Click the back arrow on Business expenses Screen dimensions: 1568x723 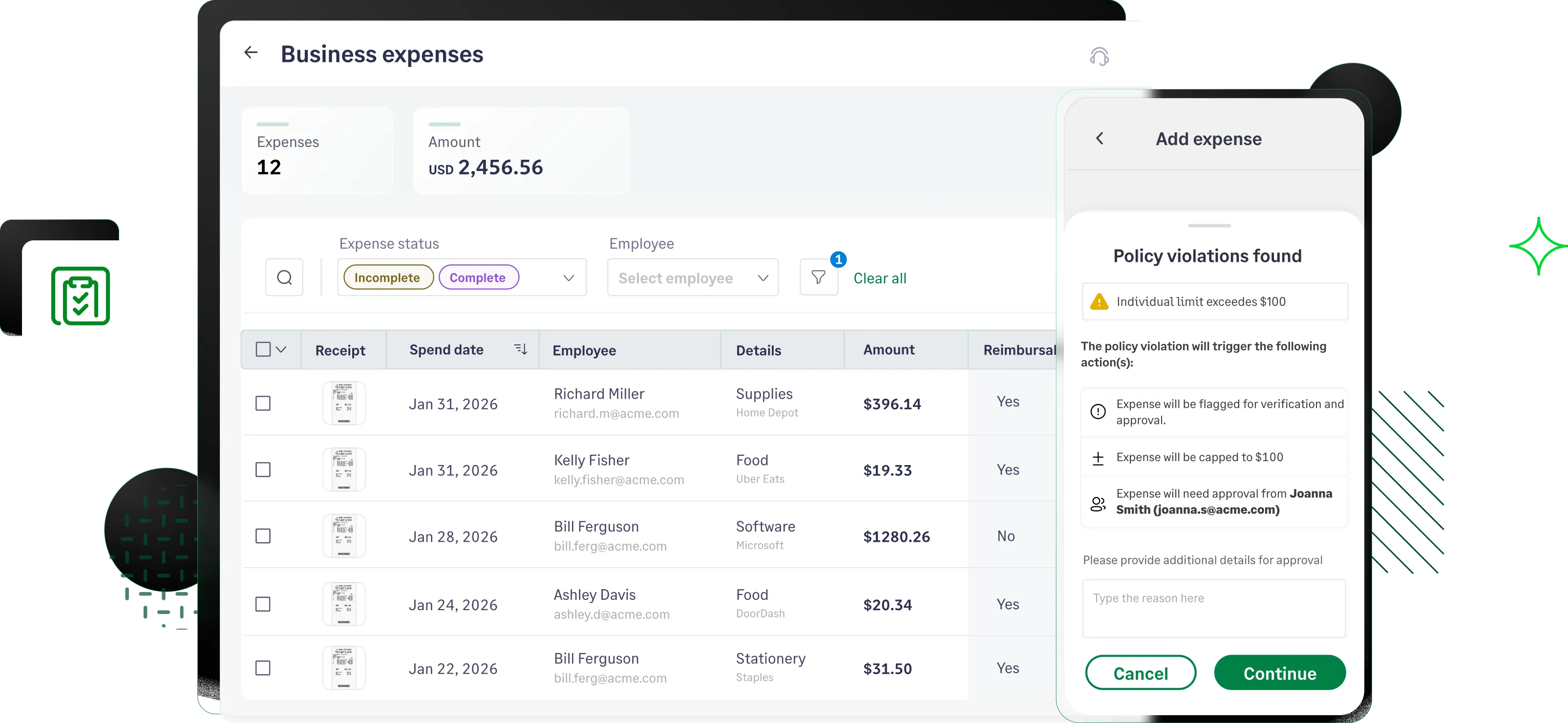coord(251,52)
